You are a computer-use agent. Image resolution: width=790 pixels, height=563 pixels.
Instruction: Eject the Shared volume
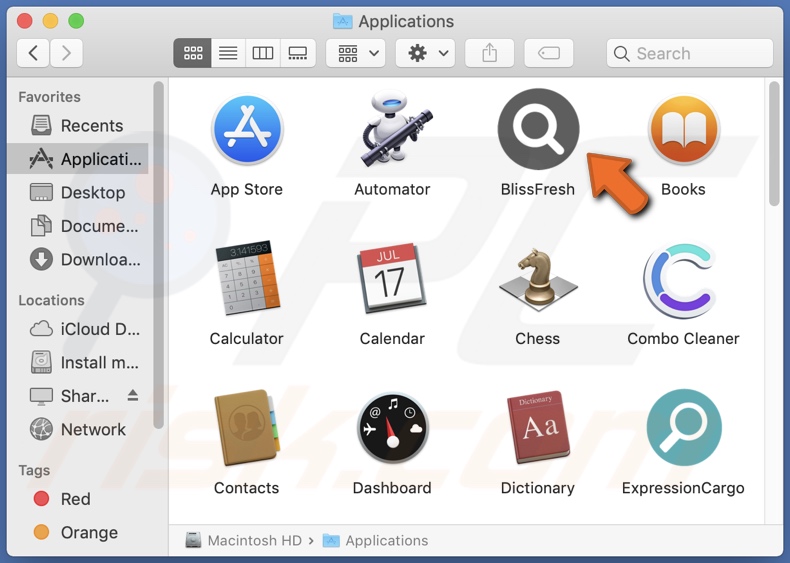coord(133,396)
